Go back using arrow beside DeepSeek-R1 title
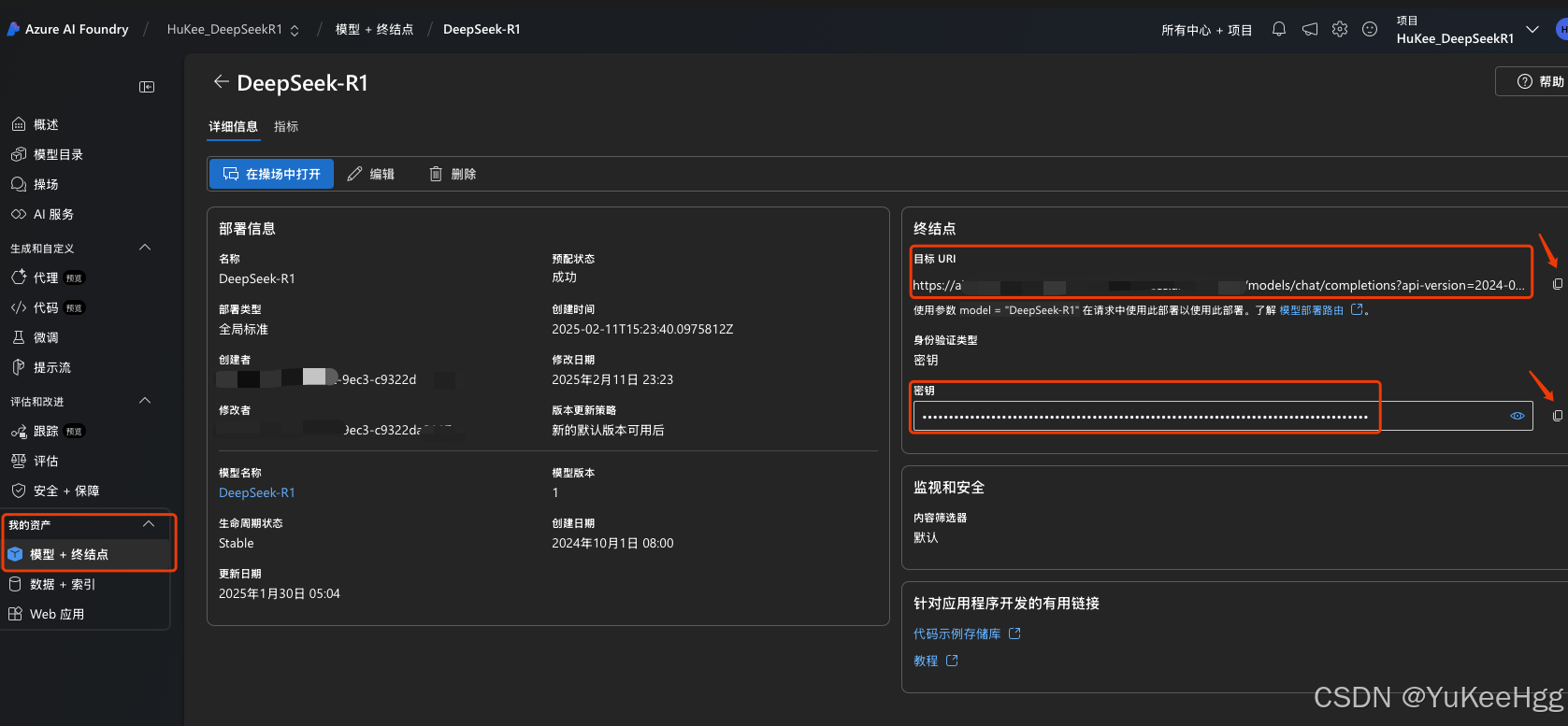The image size is (1568, 726). pos(221,82)
